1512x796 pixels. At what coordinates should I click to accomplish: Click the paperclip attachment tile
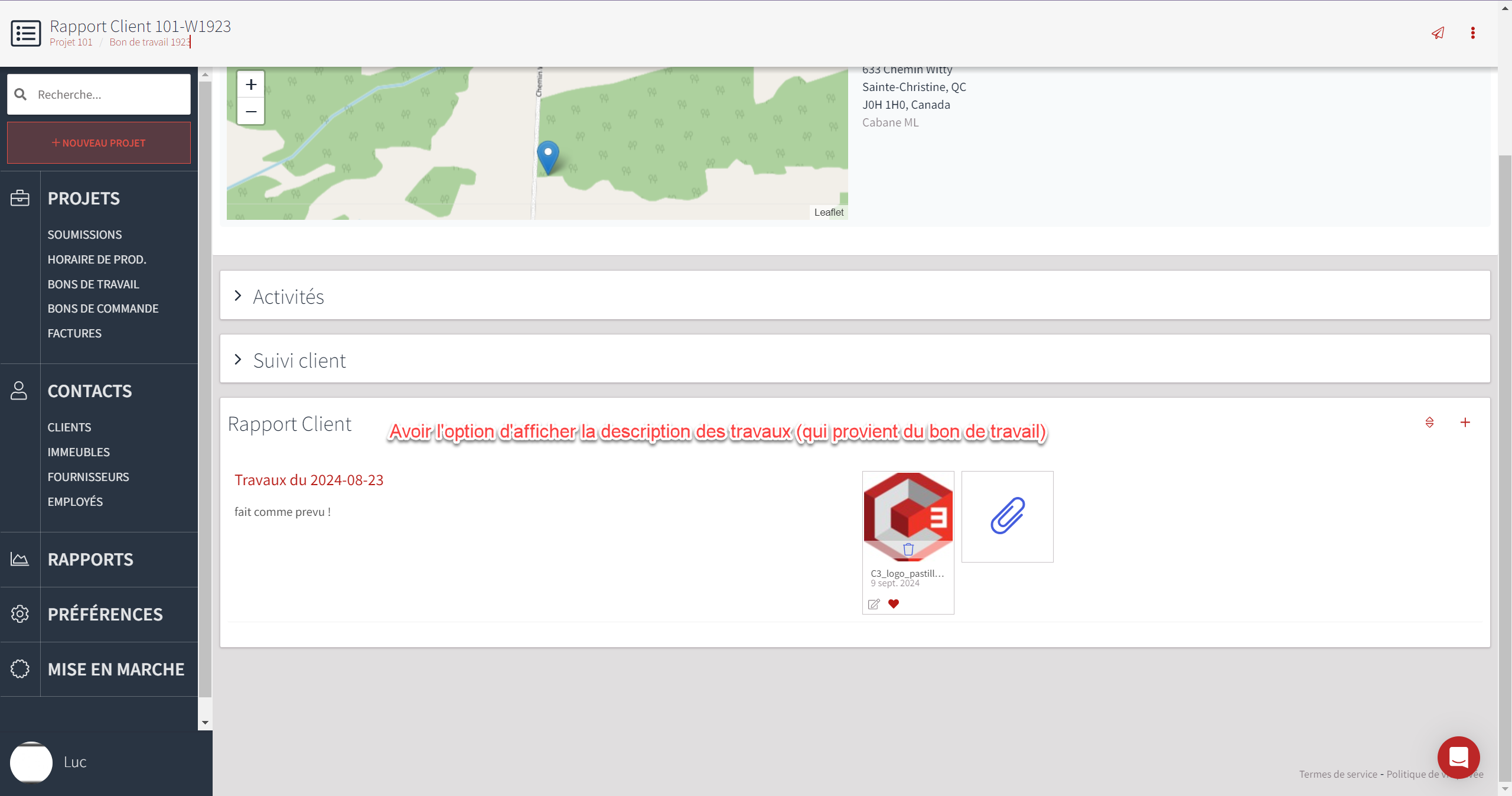point(1007,516)
